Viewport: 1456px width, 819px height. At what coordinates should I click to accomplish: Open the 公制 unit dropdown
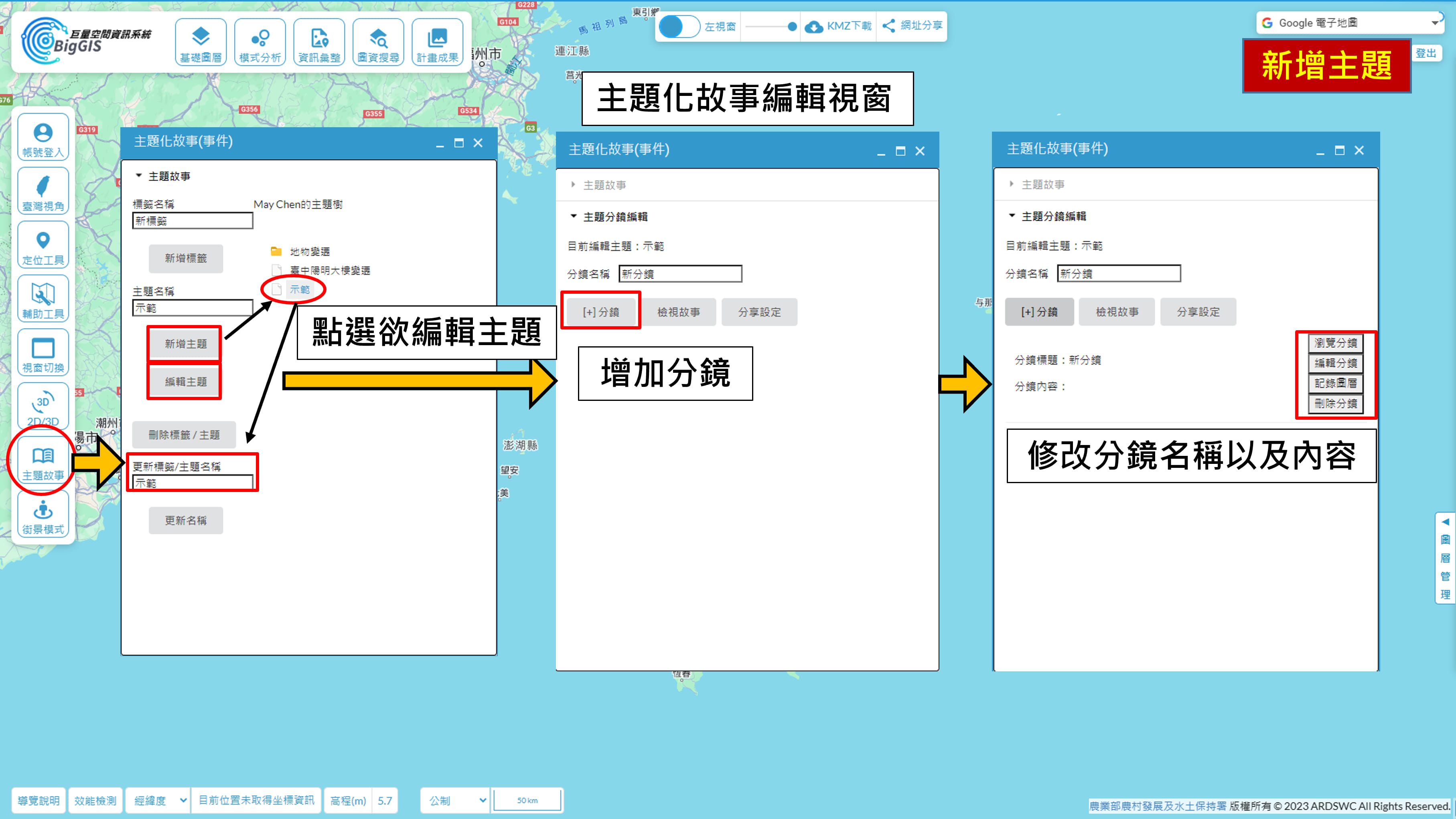456,800
